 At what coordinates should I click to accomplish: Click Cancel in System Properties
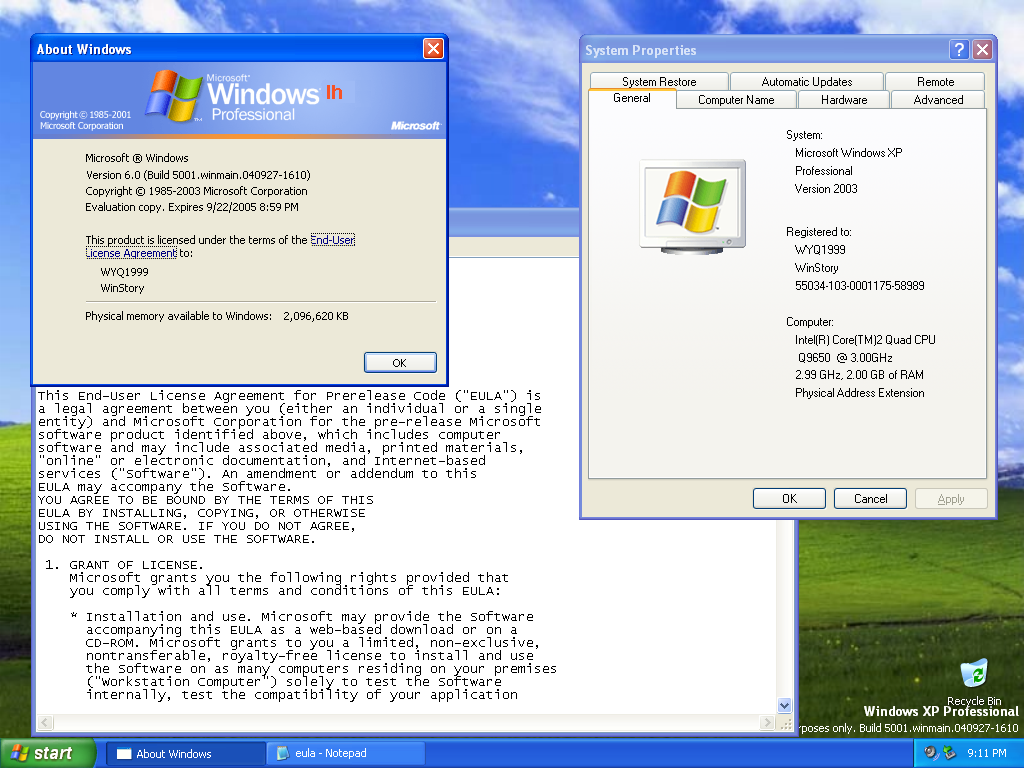870,498
